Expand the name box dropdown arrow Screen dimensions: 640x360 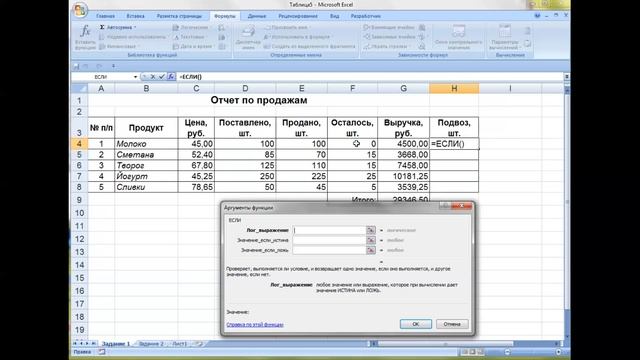[x=135, y=77]
